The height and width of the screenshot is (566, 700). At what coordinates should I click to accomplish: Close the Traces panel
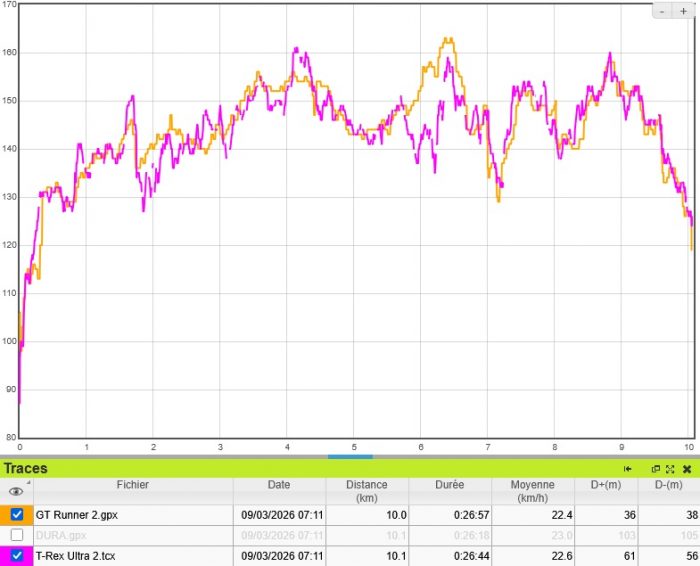(x=687, y=469)
